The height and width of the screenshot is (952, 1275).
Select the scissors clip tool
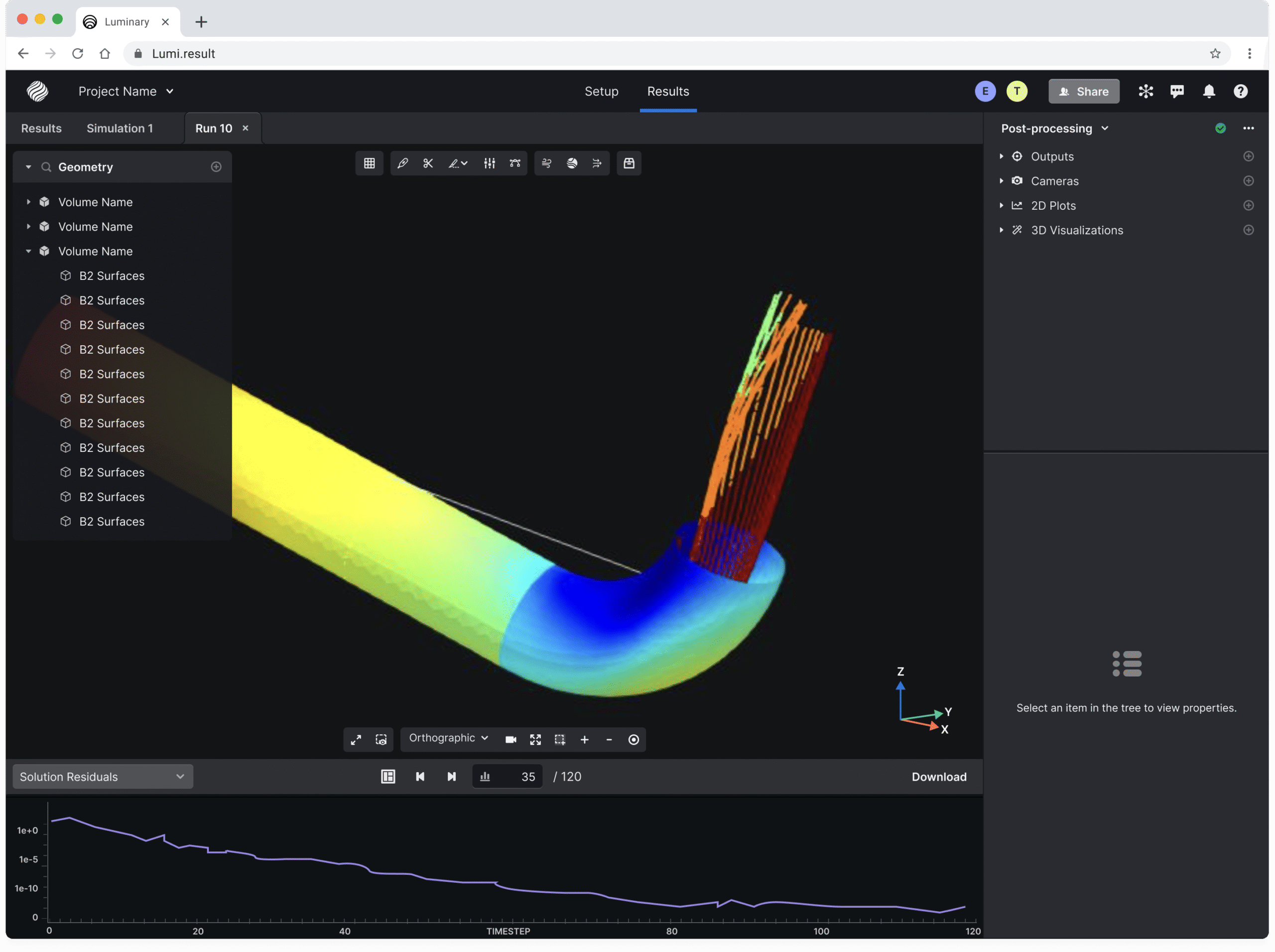[428, 163]
